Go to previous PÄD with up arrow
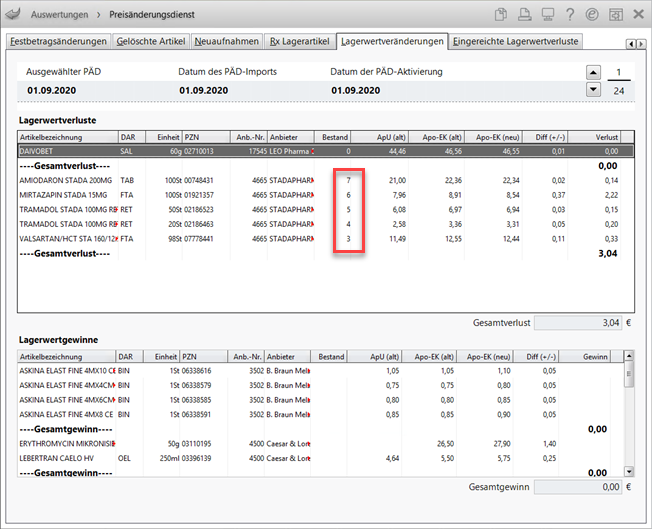This screenshot has height=529, width=652. [593, 73]
